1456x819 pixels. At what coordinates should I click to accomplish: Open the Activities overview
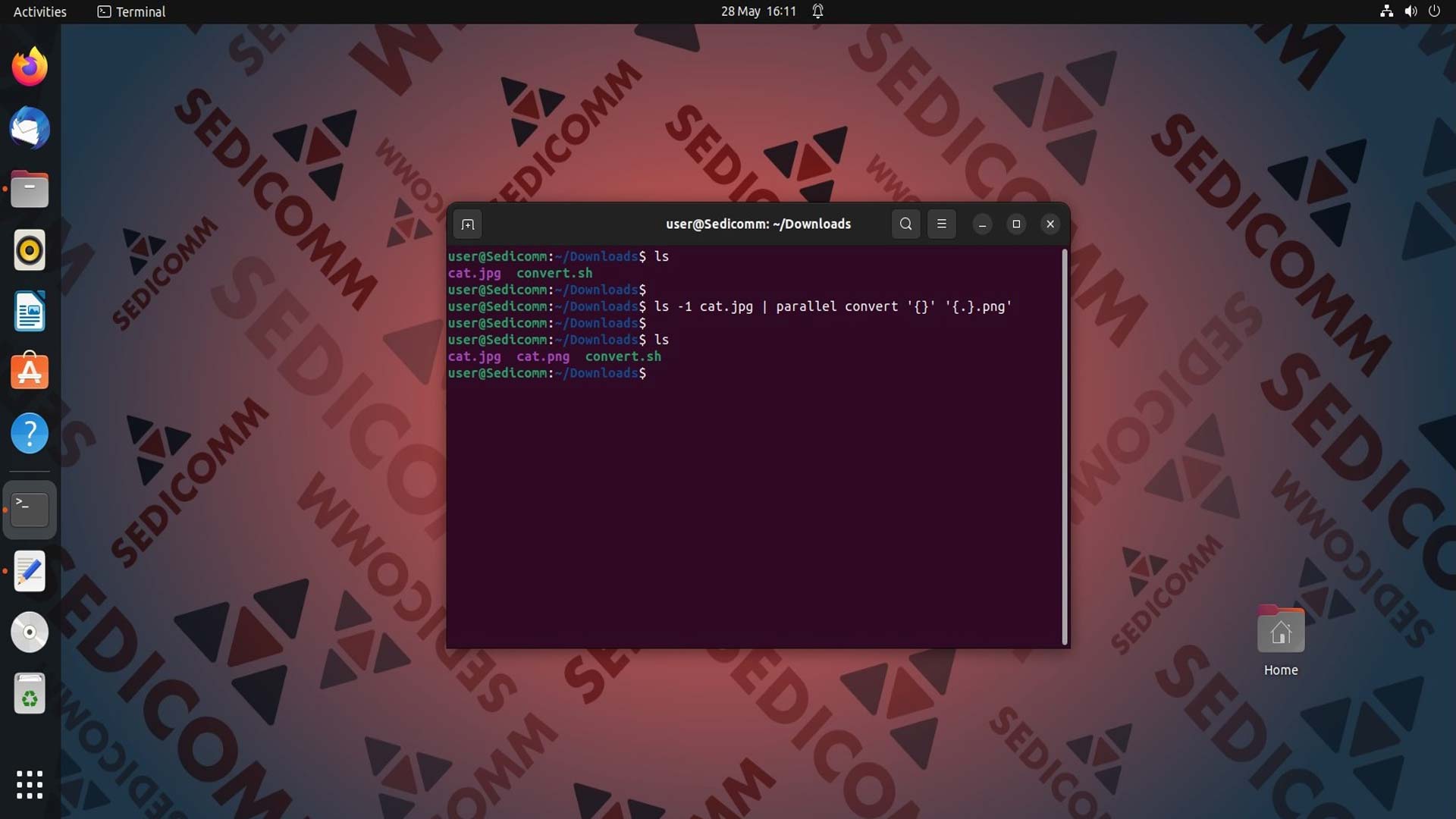pyautogui.click(x=40, y=11)
